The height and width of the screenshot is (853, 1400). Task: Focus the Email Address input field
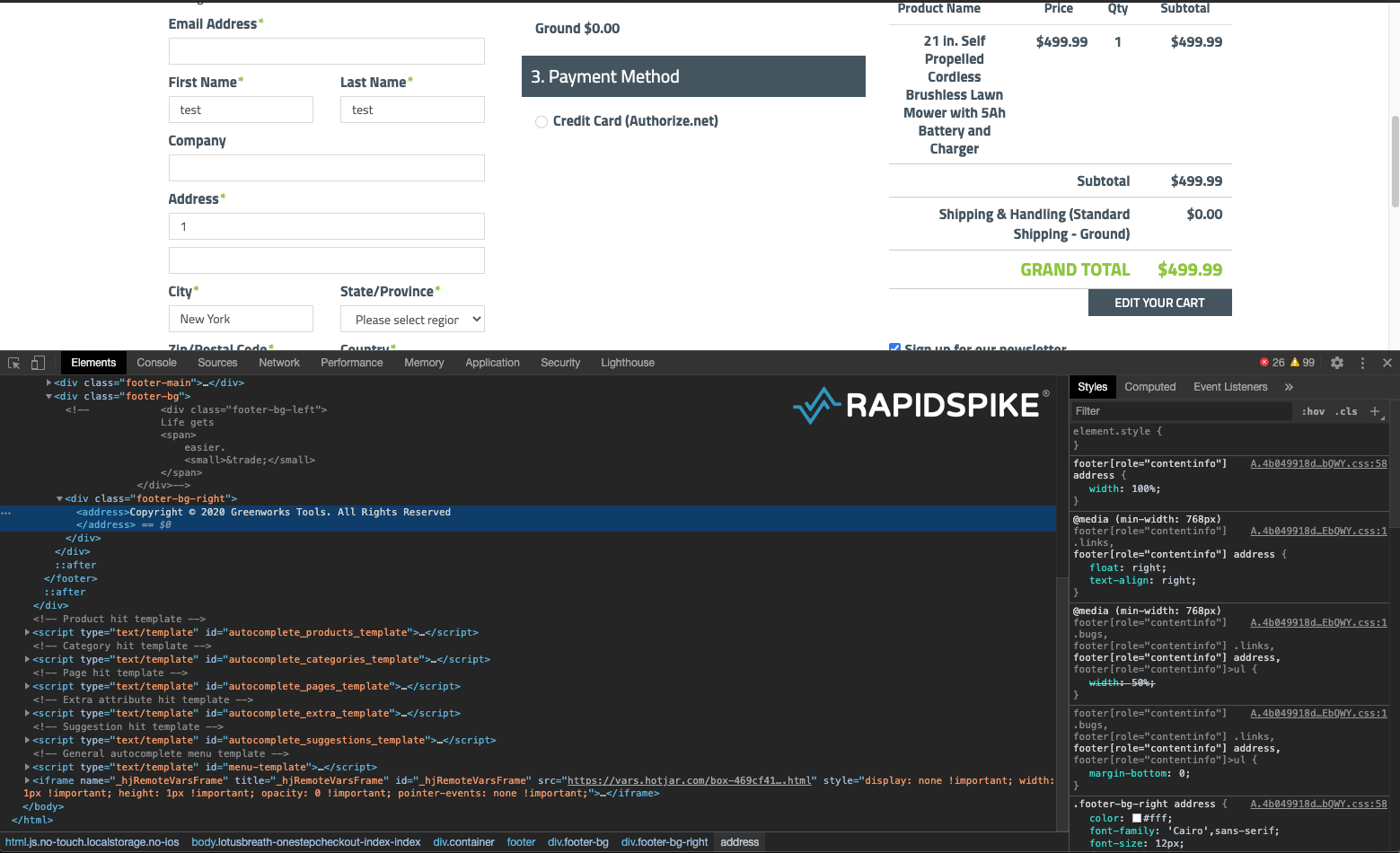[x=327, y=51]
